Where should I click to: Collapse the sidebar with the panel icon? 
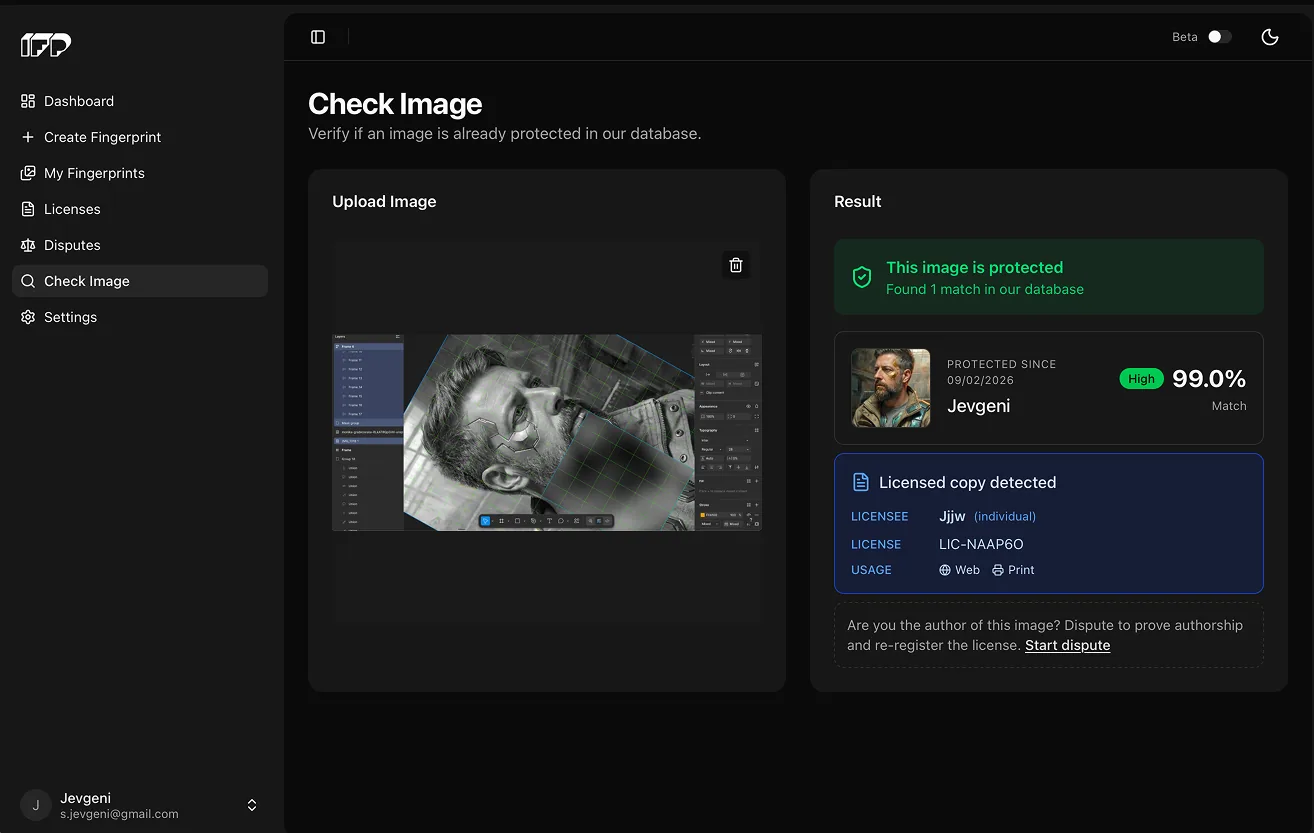click(x=318, y=37)
